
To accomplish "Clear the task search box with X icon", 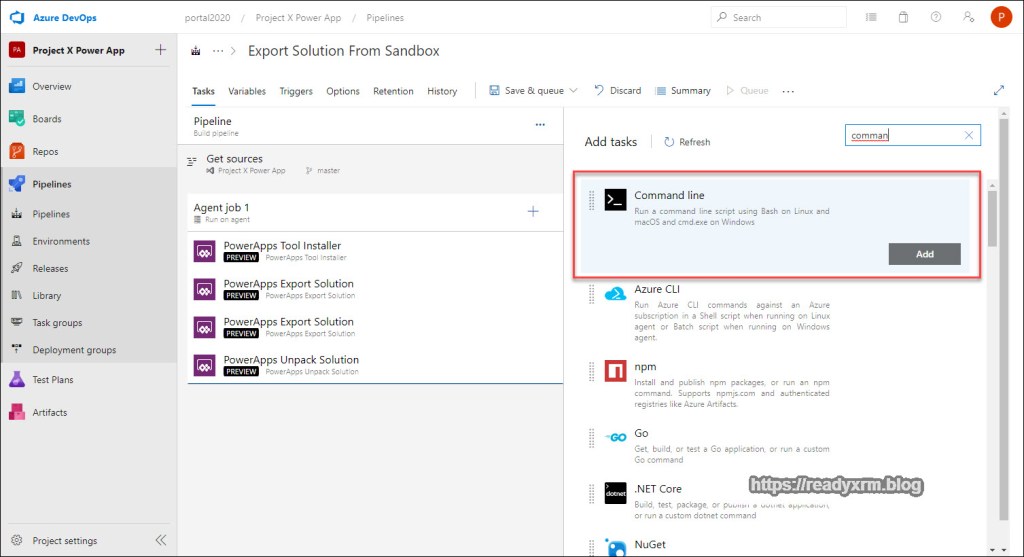I will 968,135.
